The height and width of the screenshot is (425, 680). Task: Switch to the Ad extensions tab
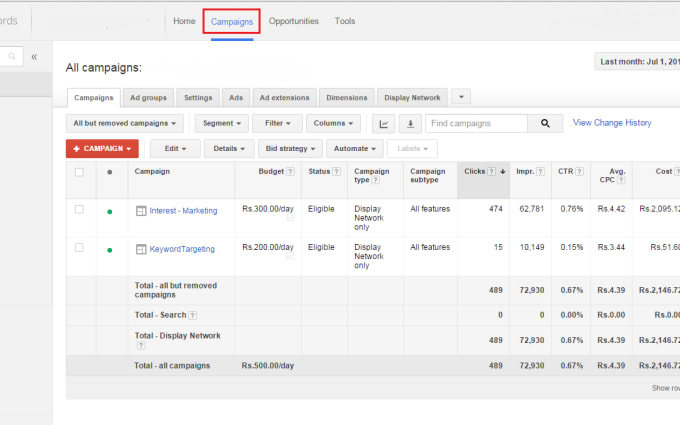(284, 98)
